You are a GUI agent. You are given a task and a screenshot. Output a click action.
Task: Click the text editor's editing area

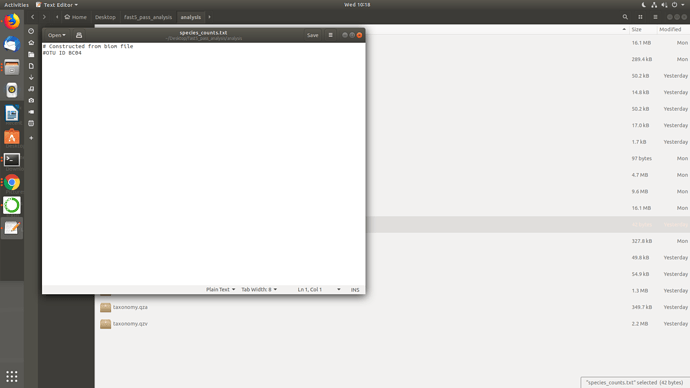pyautogui.click(x=204, y=164)
